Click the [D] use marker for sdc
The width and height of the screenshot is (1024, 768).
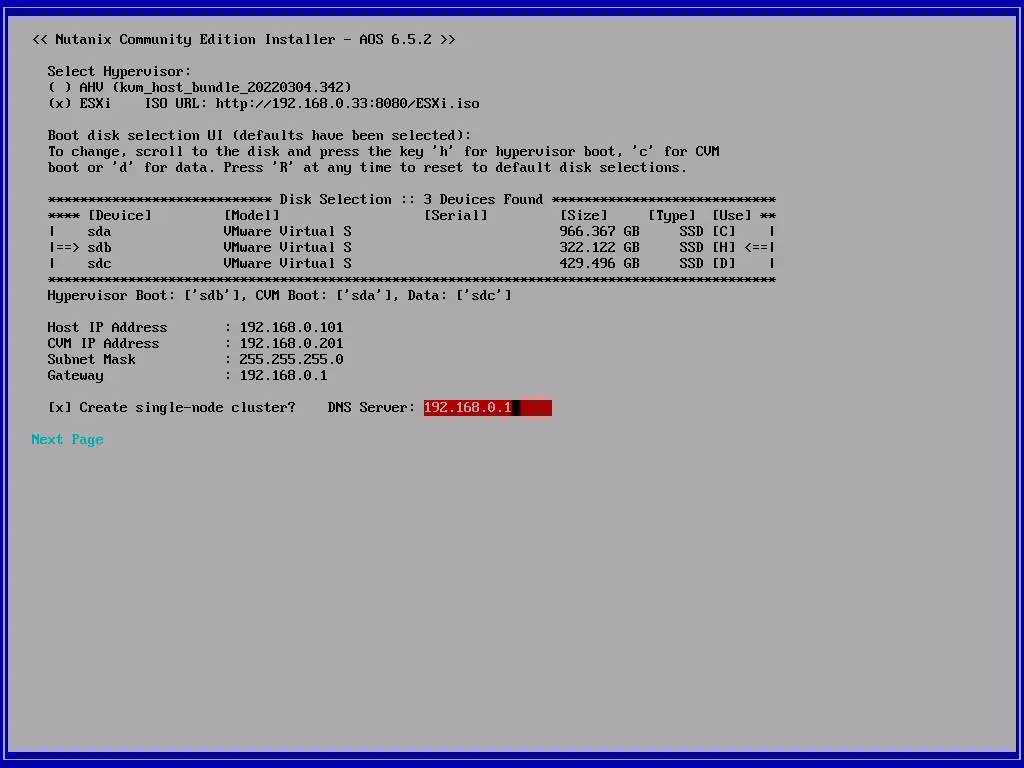coord(723,263)
